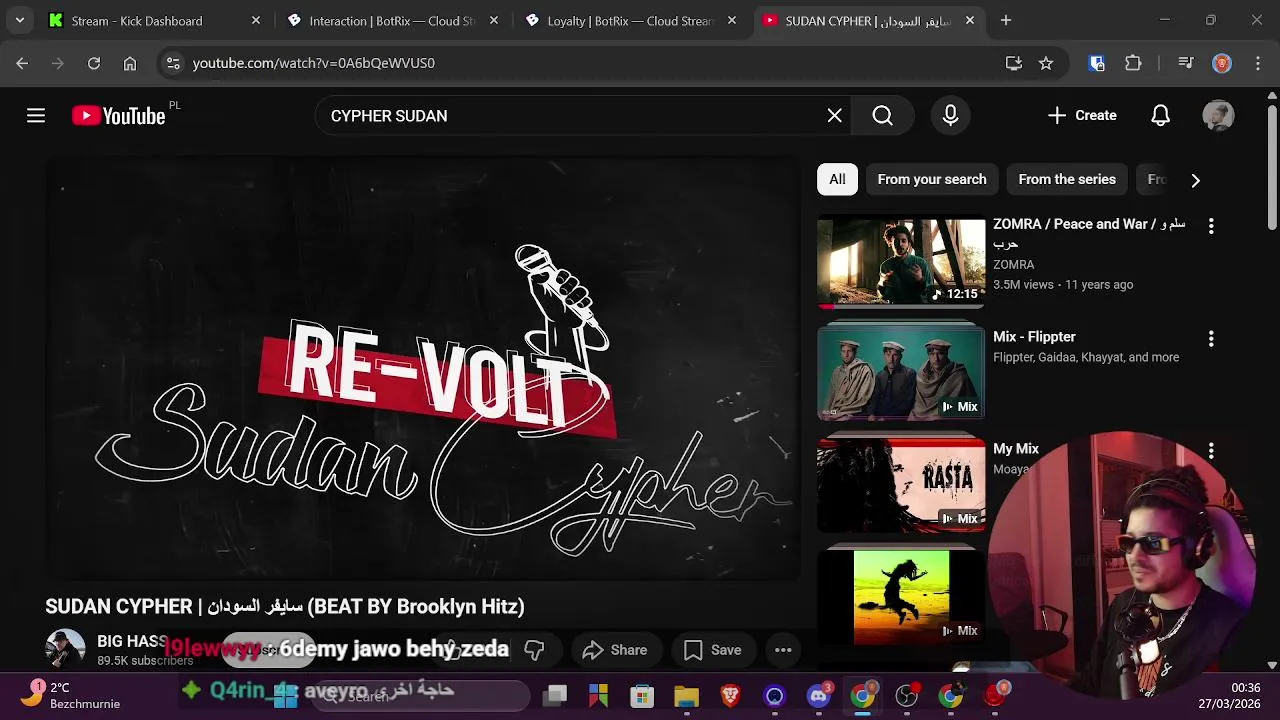Open more video actions ellipsis
Image resolution: width=1280 pixels, height=720 pixels.
pos(783,650)
